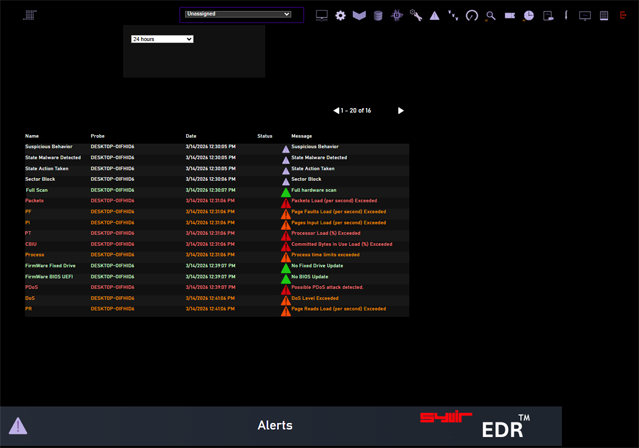Click orange warning triangle of DoS row
Viewport: 639px width, 448px height.
(286, 300)
